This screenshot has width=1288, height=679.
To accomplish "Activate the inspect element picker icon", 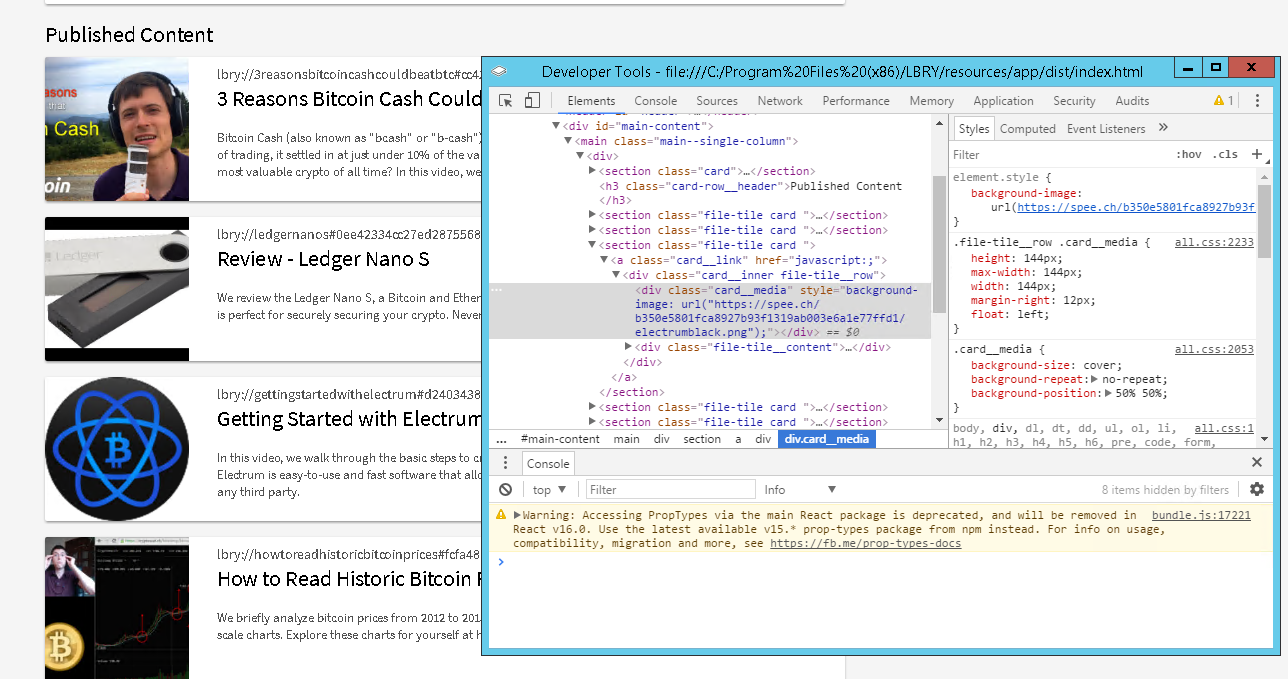I will 506,101.
